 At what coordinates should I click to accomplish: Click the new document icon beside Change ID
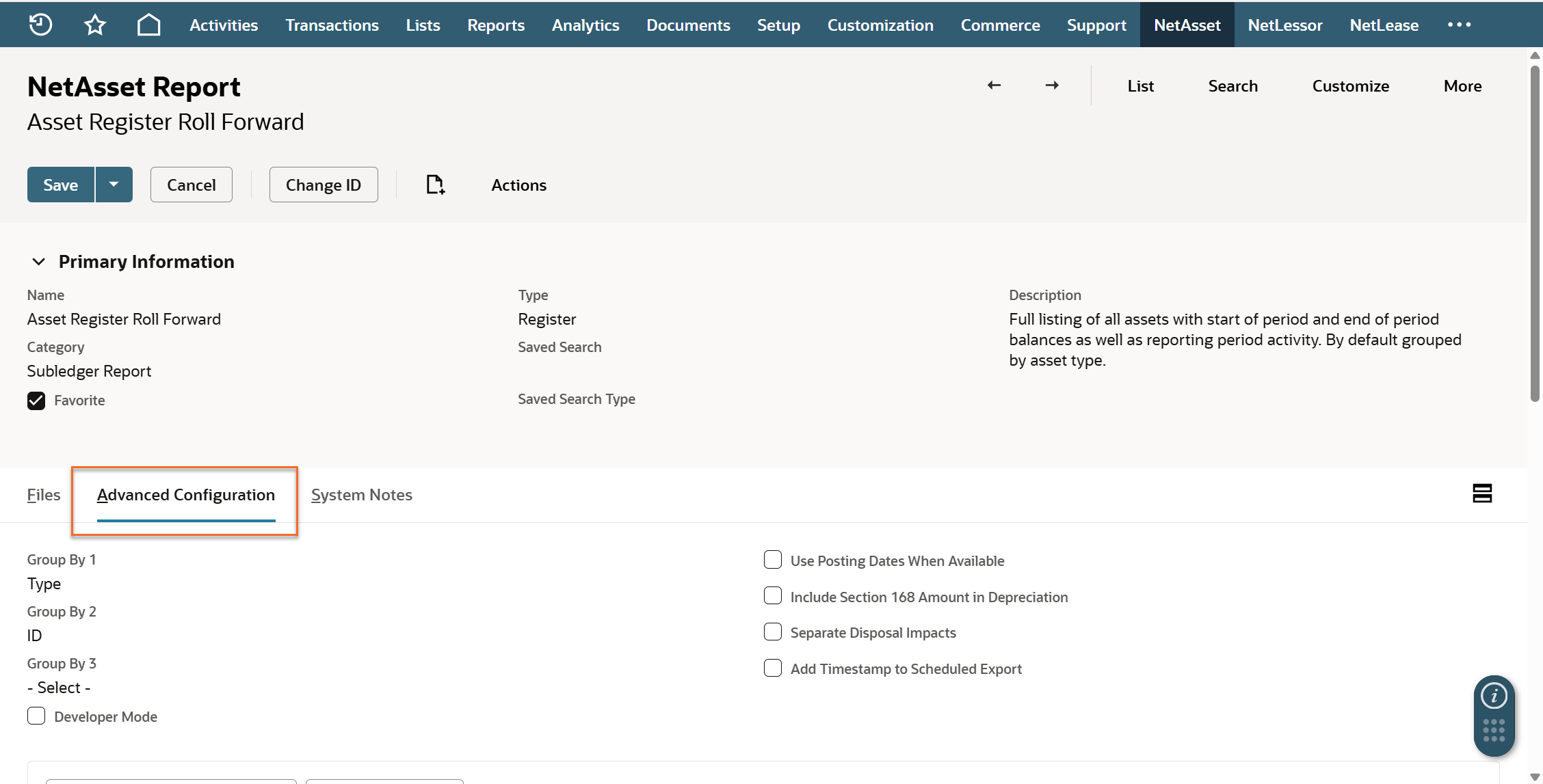click(435, 185)
